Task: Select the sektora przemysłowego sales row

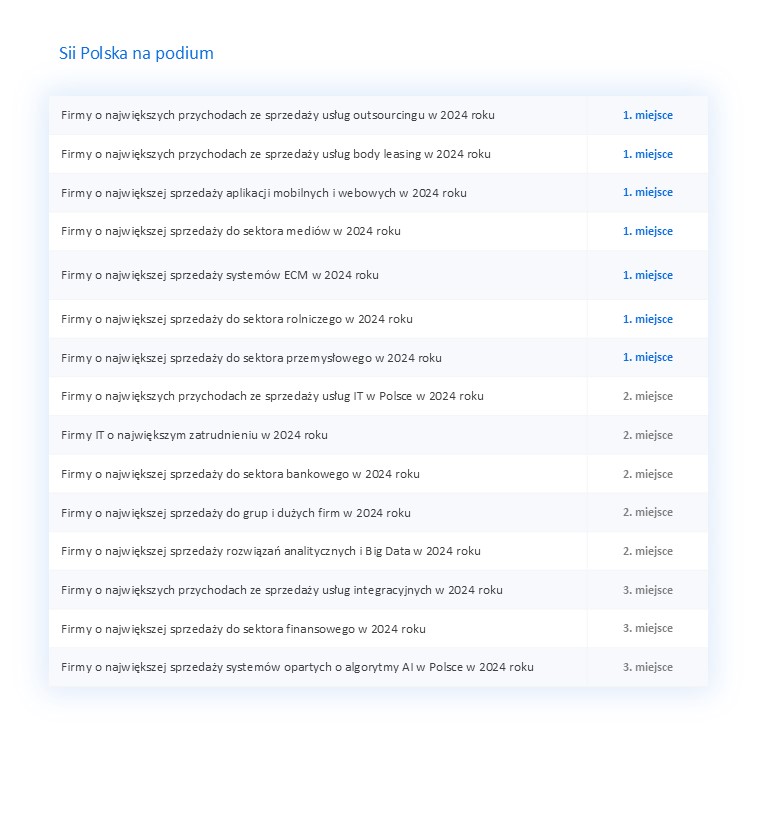Action: tap(378, 358)
